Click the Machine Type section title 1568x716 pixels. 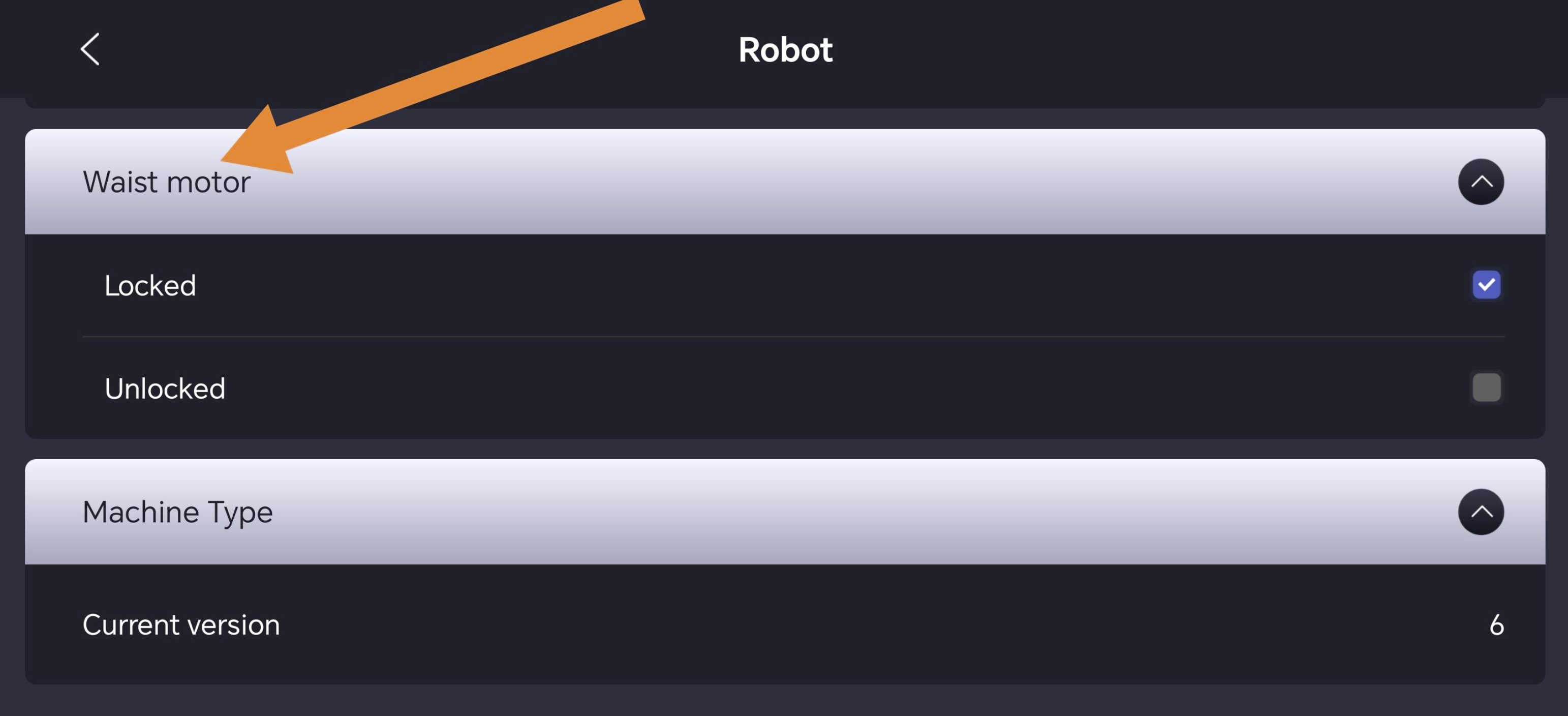(x=177, y=512)
